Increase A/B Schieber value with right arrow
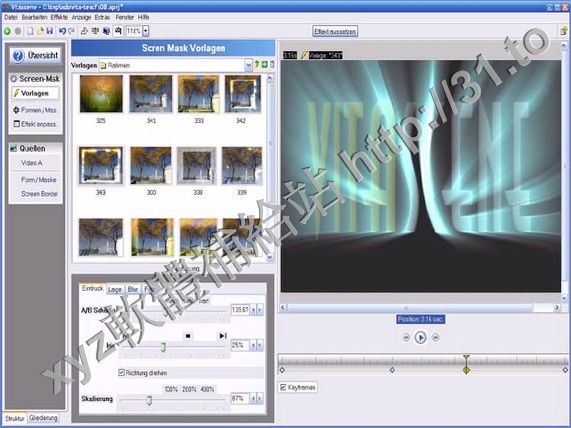The height and width of the screenshot is (428, 571). [x=260, y=310]
